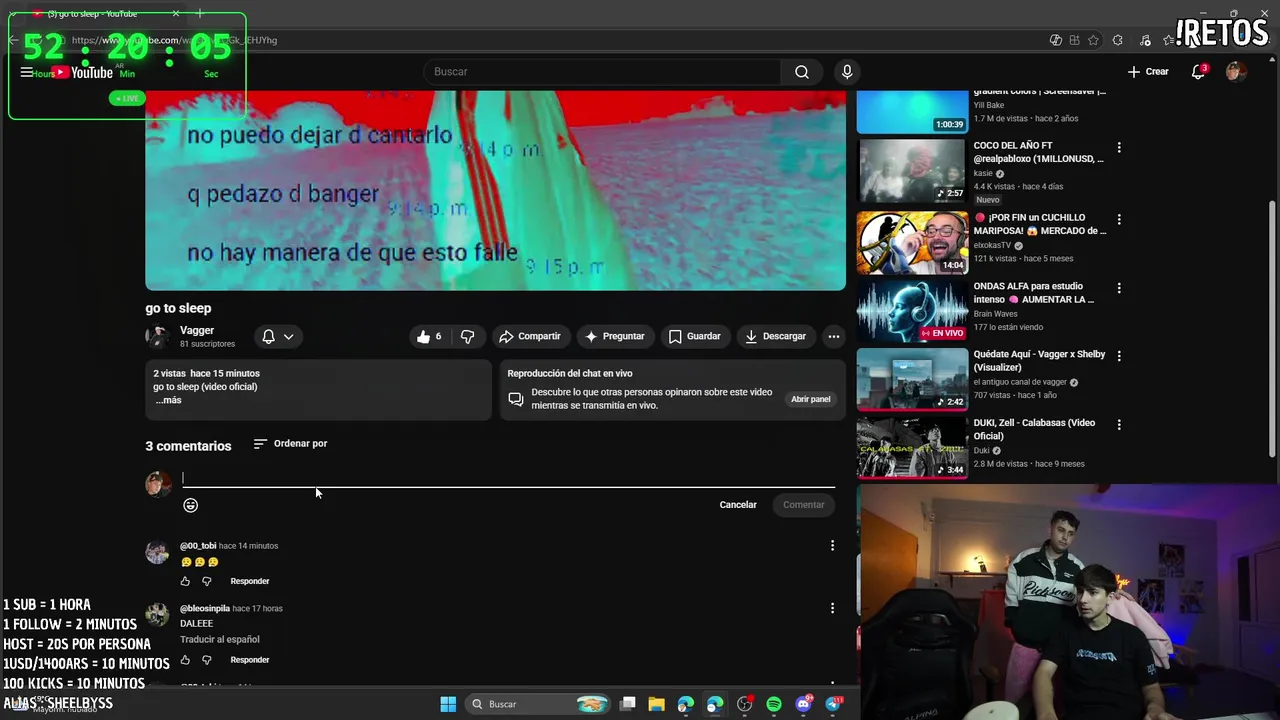1280x720 pixels.
Task: Click the YouTube search magnifier button
Action: point(802,72)
